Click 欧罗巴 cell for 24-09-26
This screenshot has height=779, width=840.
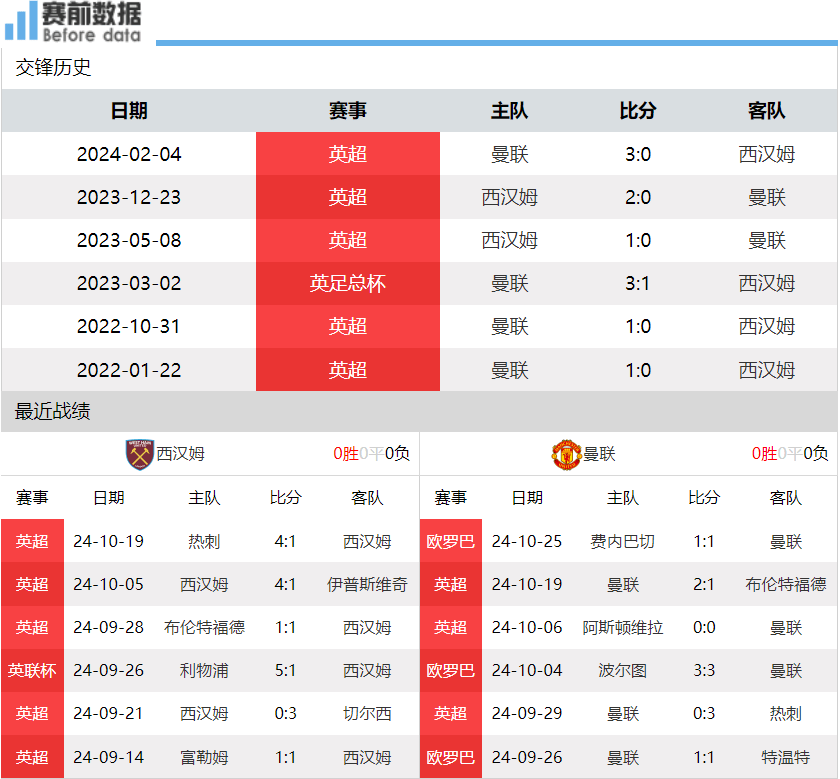(451, 757)
